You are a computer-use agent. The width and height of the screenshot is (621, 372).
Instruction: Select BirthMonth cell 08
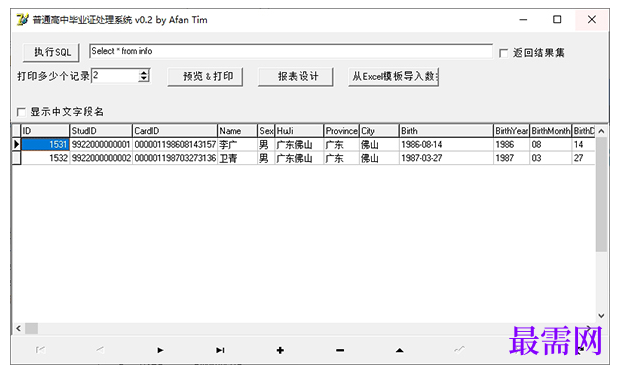pos(551,144)
